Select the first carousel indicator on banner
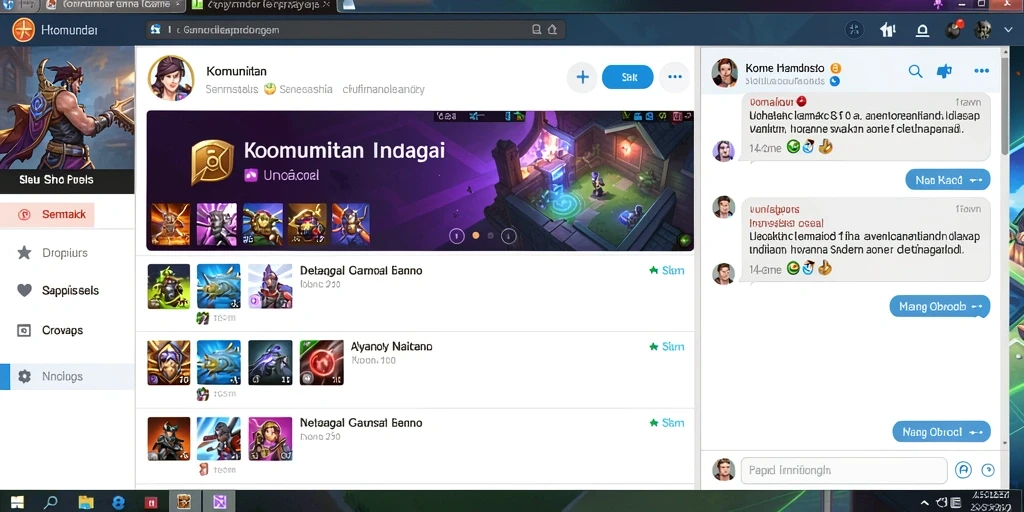The width and height of the screenshot is (1024, 512). point(456,236)
